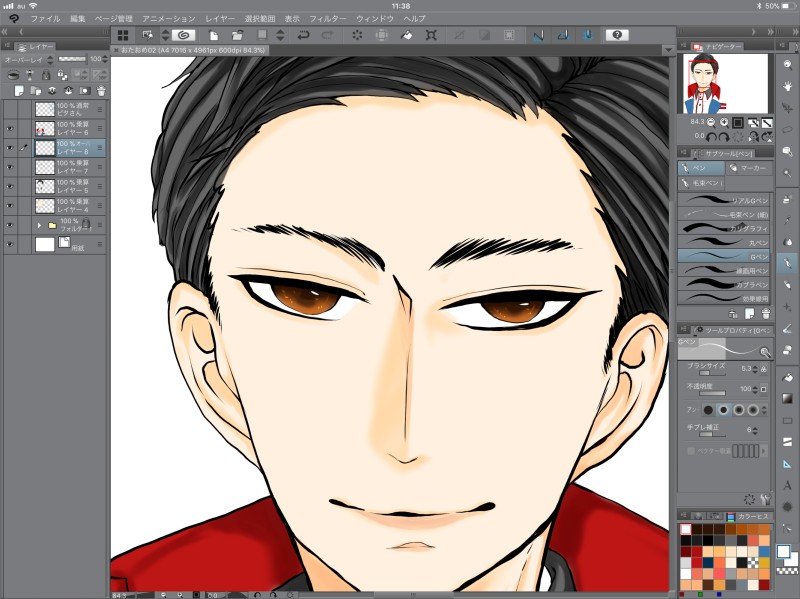Collapse left panel with double-arrow
The height and width of the screenshot is (599, 800).
tap(5, 32)
